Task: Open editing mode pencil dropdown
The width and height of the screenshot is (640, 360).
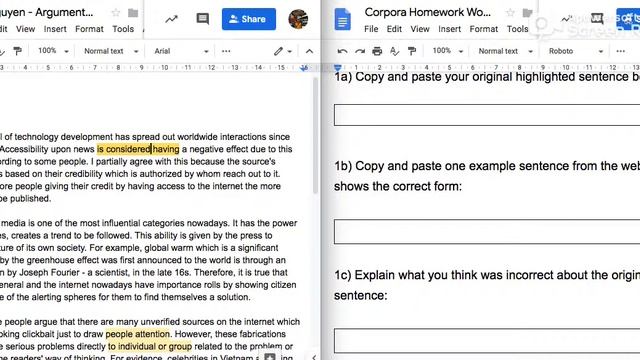Action: (x=283, y=51)
